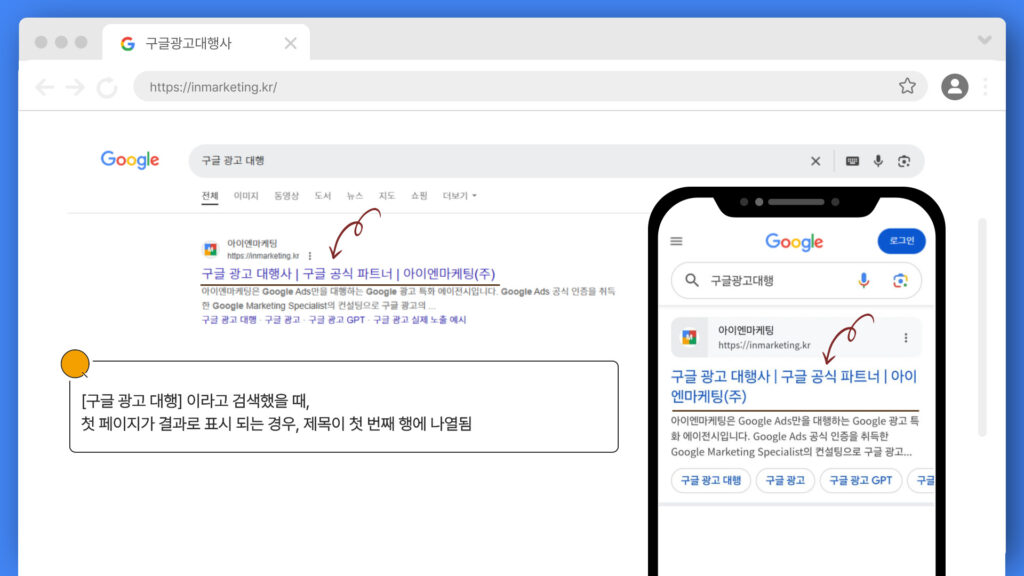The width and height of the screenshot is (1024, 576).
Task: Click the 아이엔마케팅 favicon in the phone result
Action: pos(689,338)
